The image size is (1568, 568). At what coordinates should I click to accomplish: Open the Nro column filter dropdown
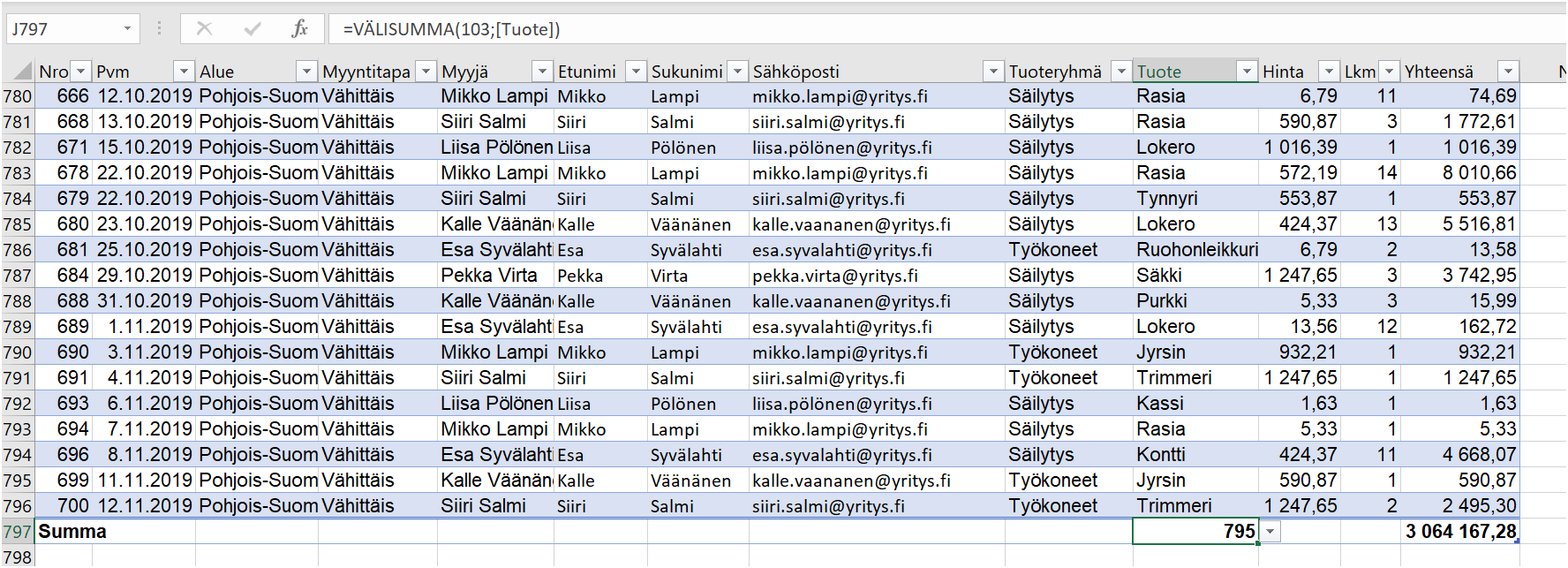(80, 72)
